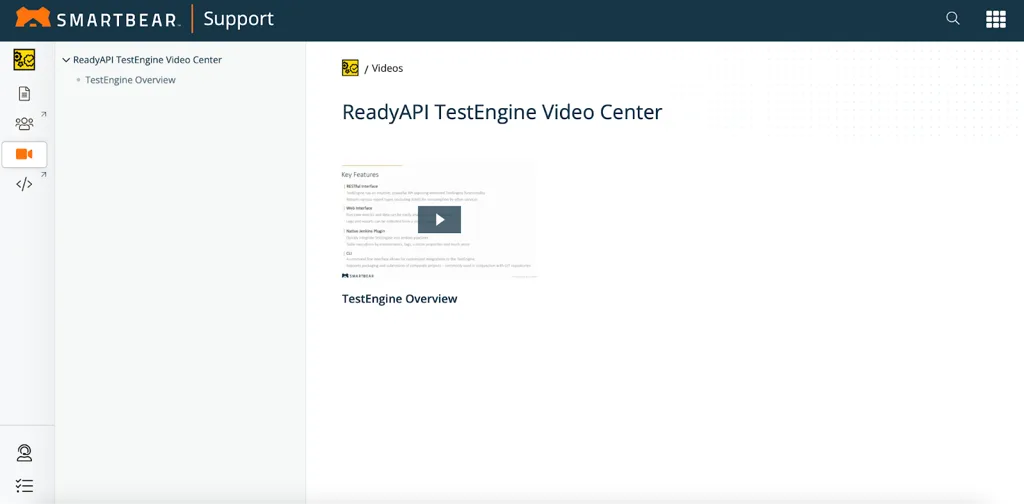Open the search magnifier icon
The image size is (1024, 504).
tap(953, 19)
